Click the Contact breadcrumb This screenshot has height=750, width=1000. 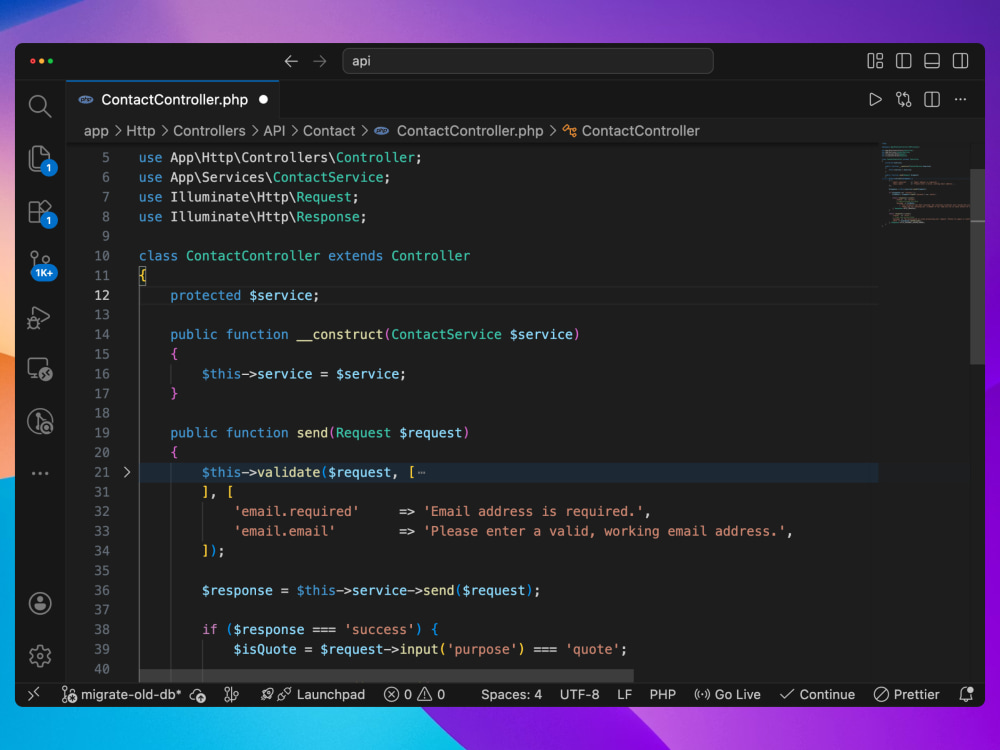click(x=328, y=131)
